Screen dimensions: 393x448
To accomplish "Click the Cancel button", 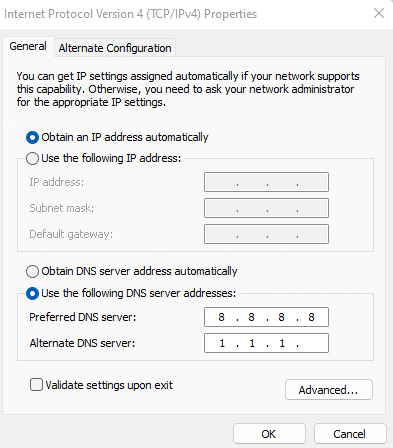I will click(x=350, y=434).
